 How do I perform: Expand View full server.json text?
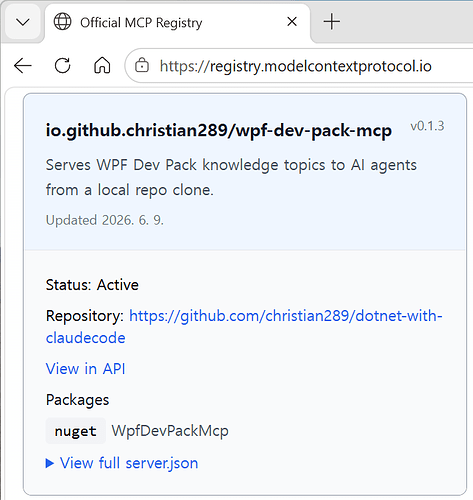129,463
